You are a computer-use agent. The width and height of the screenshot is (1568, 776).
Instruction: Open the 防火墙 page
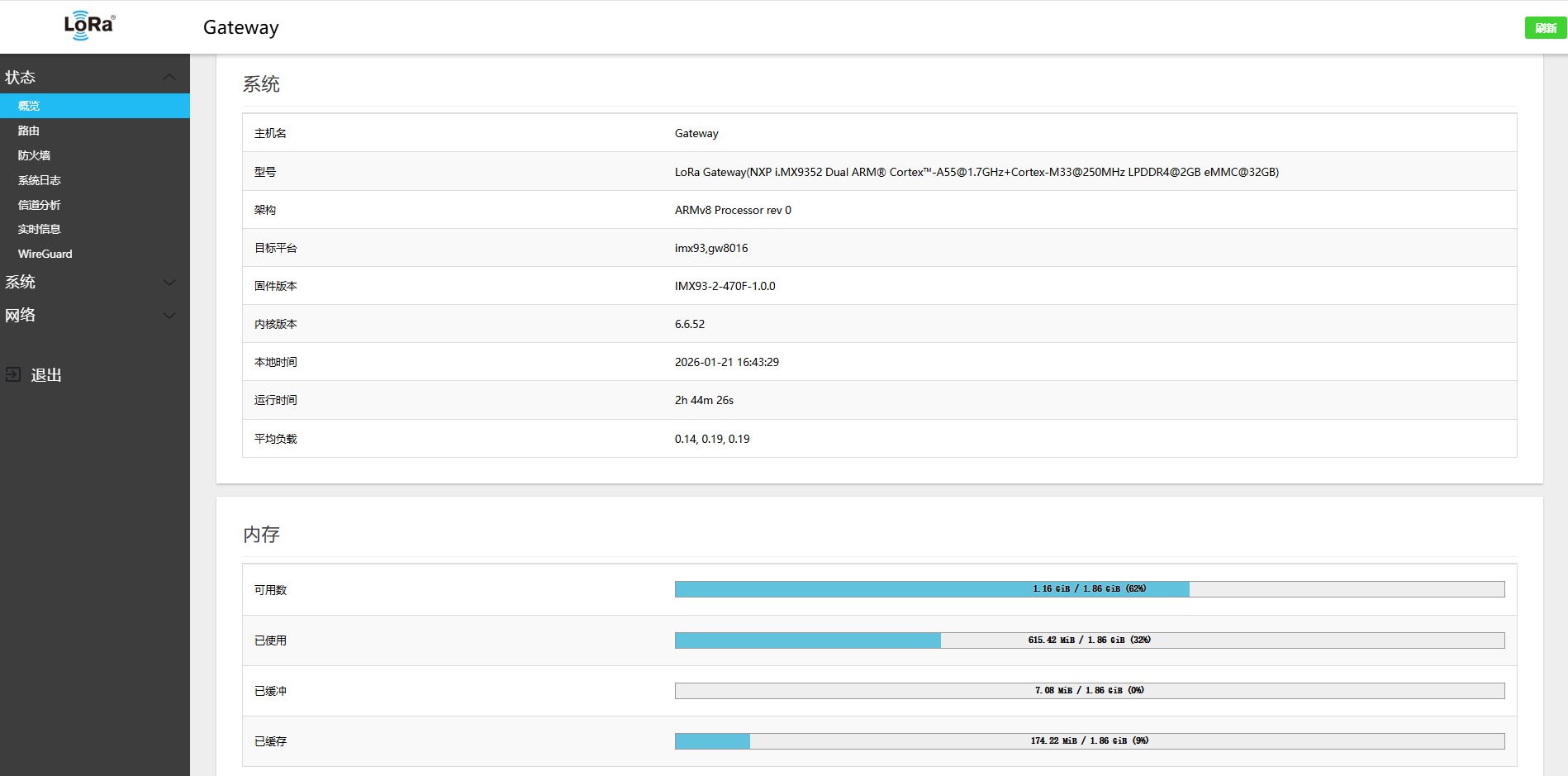click(x=34, y=155)
